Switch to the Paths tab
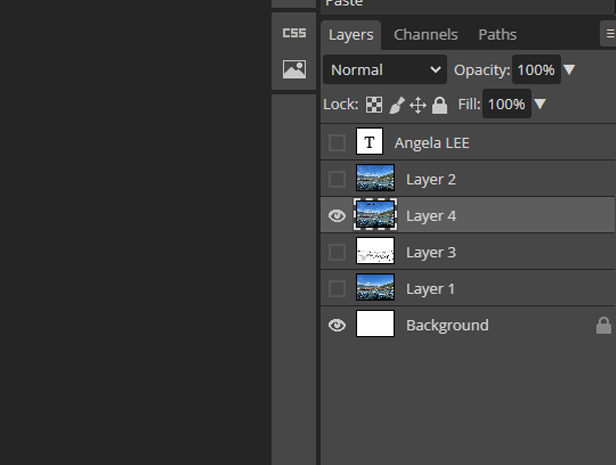 [x=497, y=34]
